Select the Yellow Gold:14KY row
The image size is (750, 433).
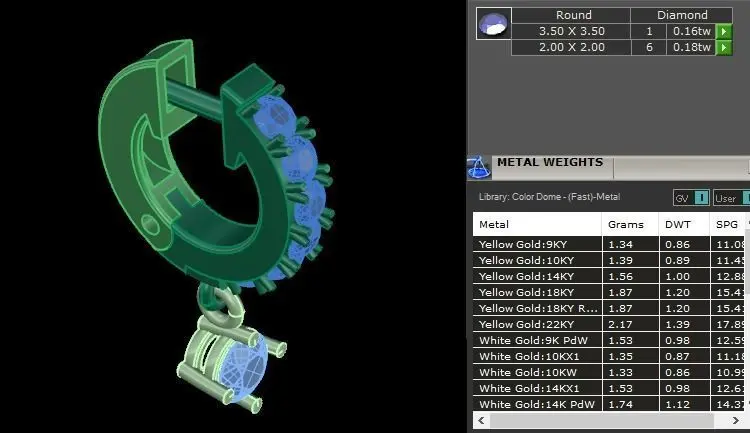pos(609,276)
